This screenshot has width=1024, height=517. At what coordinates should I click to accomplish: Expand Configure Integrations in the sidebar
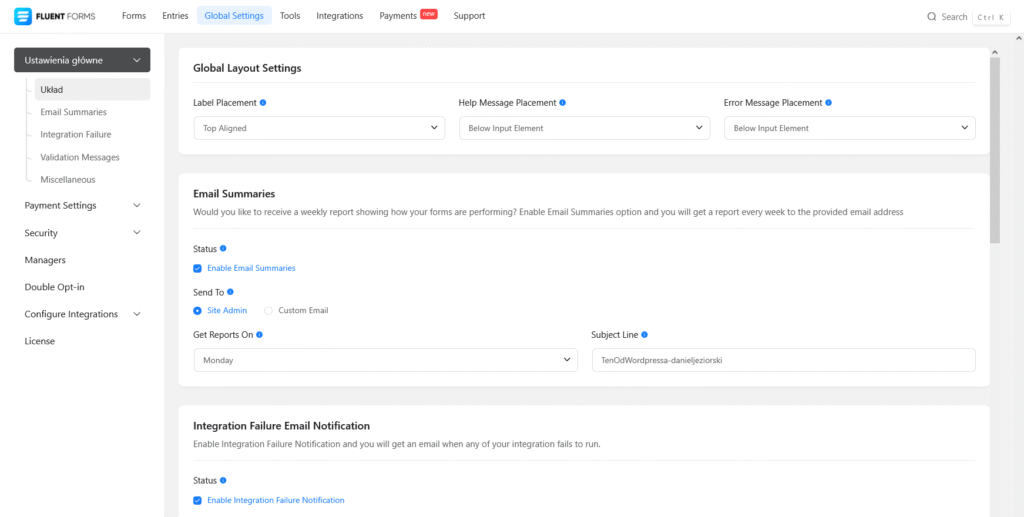(x=82, y=314)
